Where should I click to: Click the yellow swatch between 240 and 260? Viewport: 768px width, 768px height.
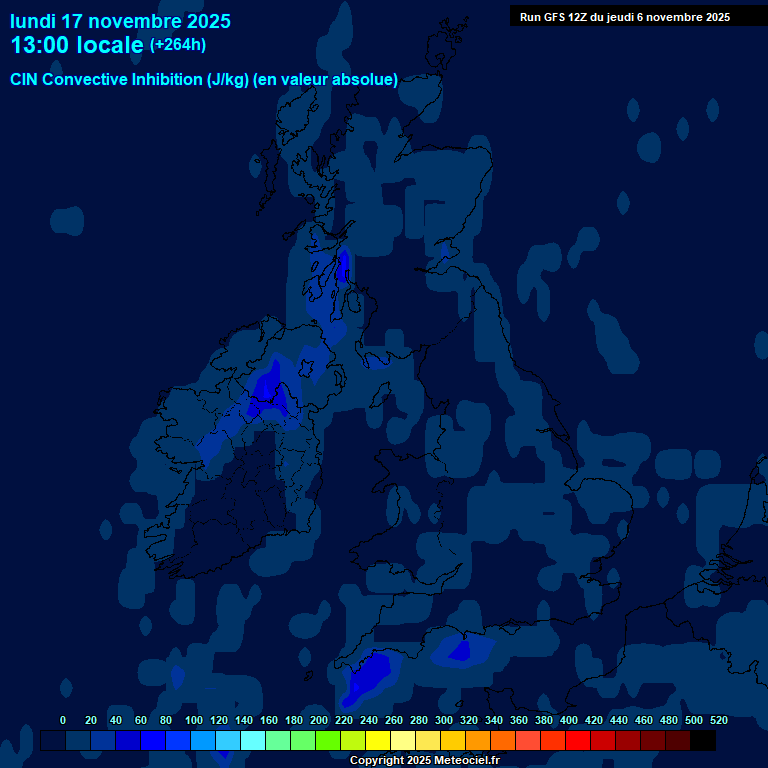pos(378,741)
